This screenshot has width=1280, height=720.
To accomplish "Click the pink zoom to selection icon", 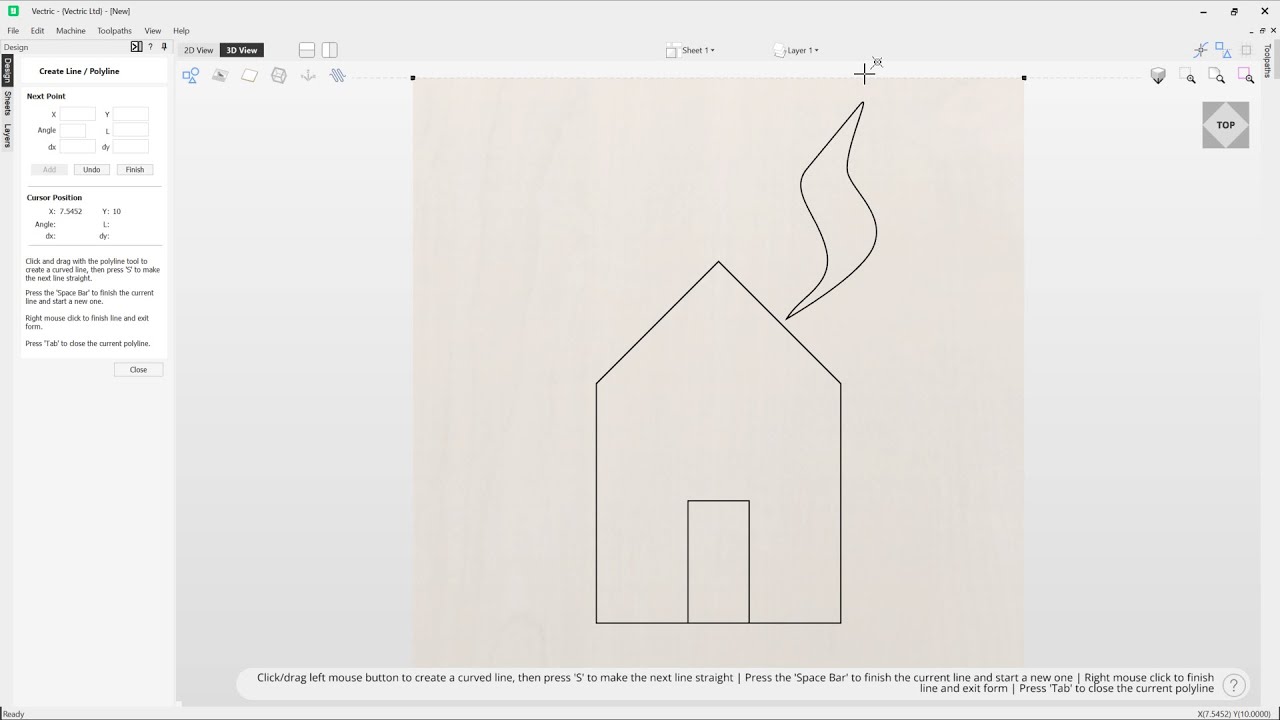I will (1245, 76).
